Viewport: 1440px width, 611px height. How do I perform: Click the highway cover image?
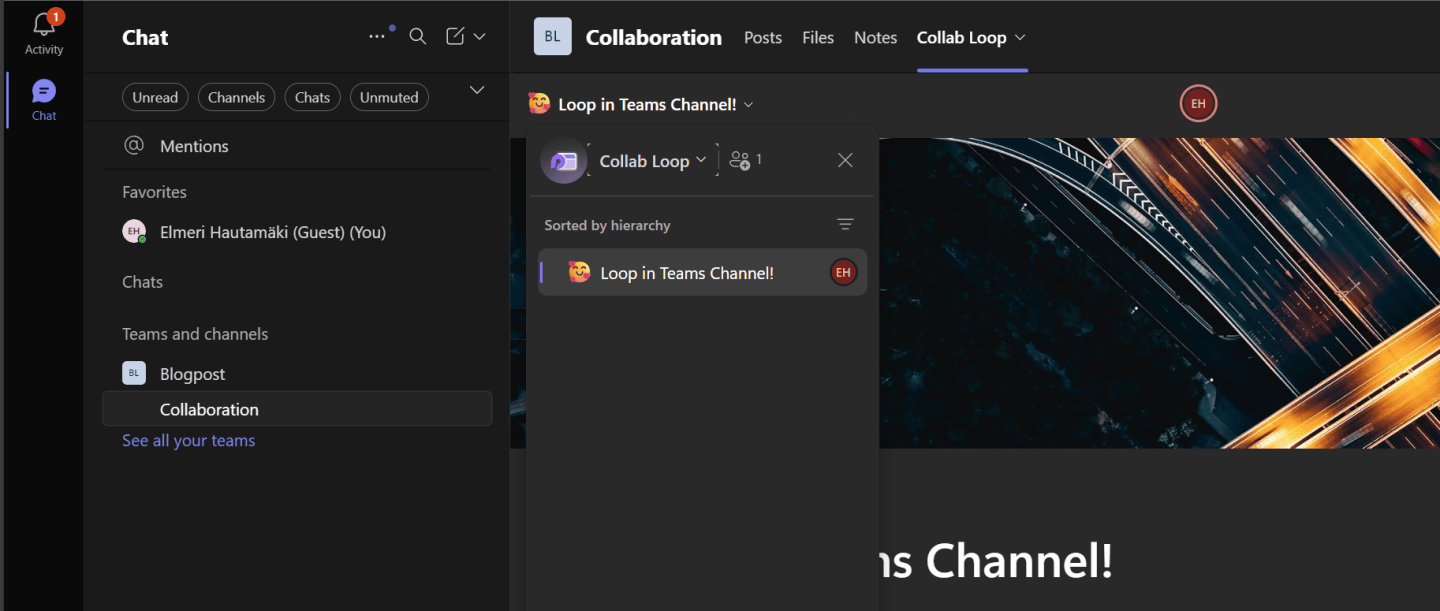point(1159,293)
